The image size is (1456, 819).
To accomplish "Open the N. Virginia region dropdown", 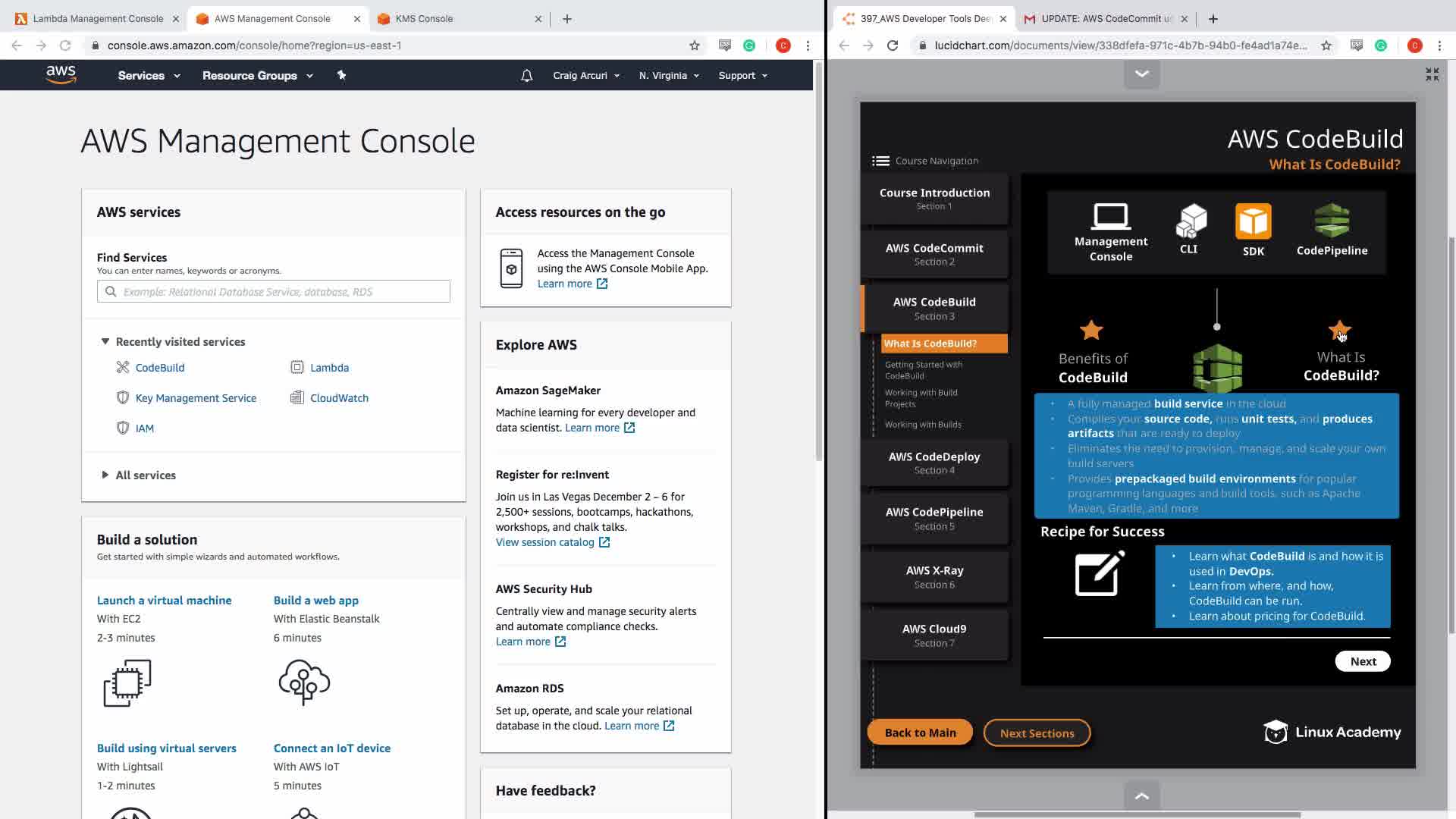I will click(668, 75).
